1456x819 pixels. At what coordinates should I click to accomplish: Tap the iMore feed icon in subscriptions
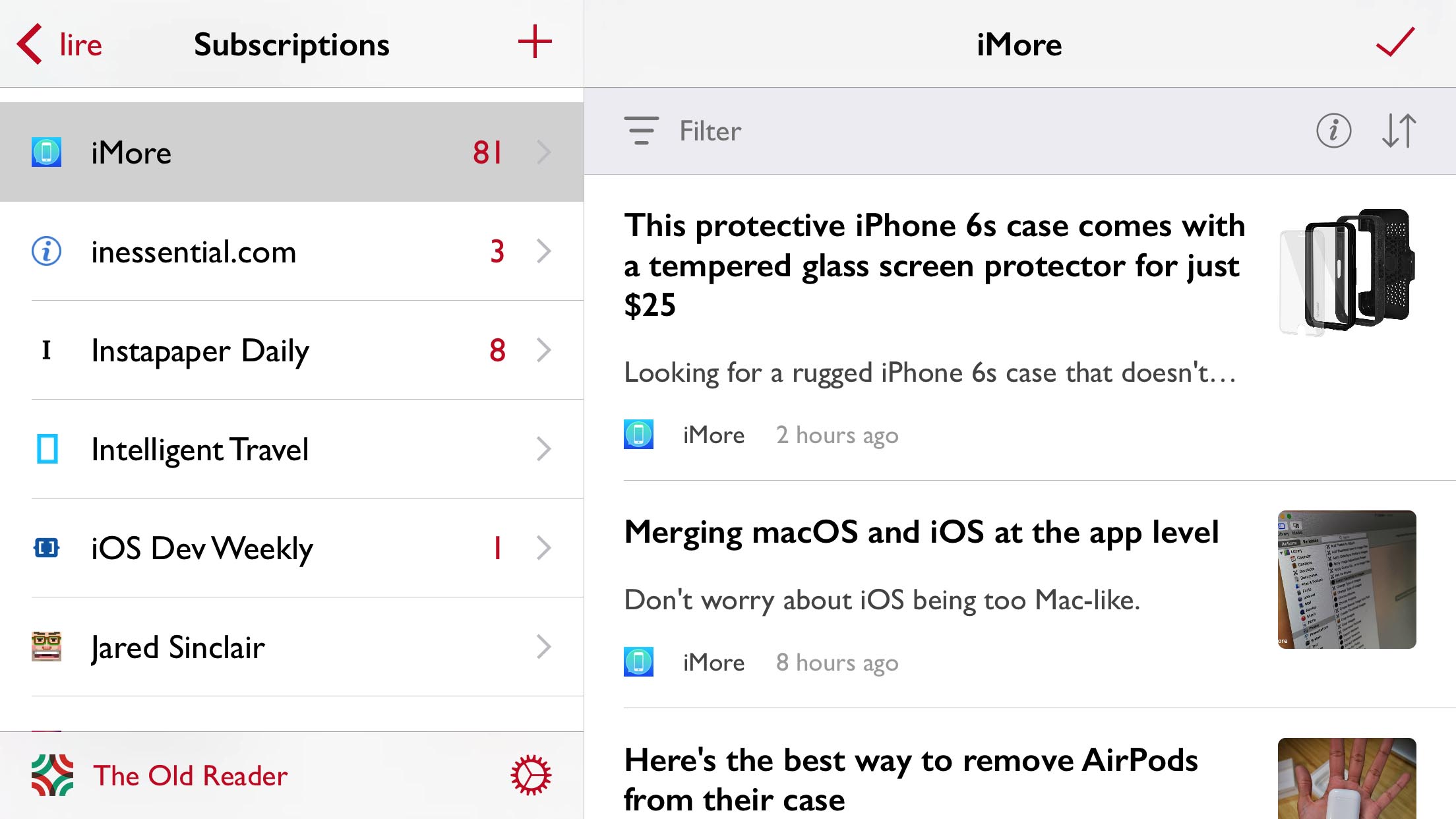[x=46, y=152]
